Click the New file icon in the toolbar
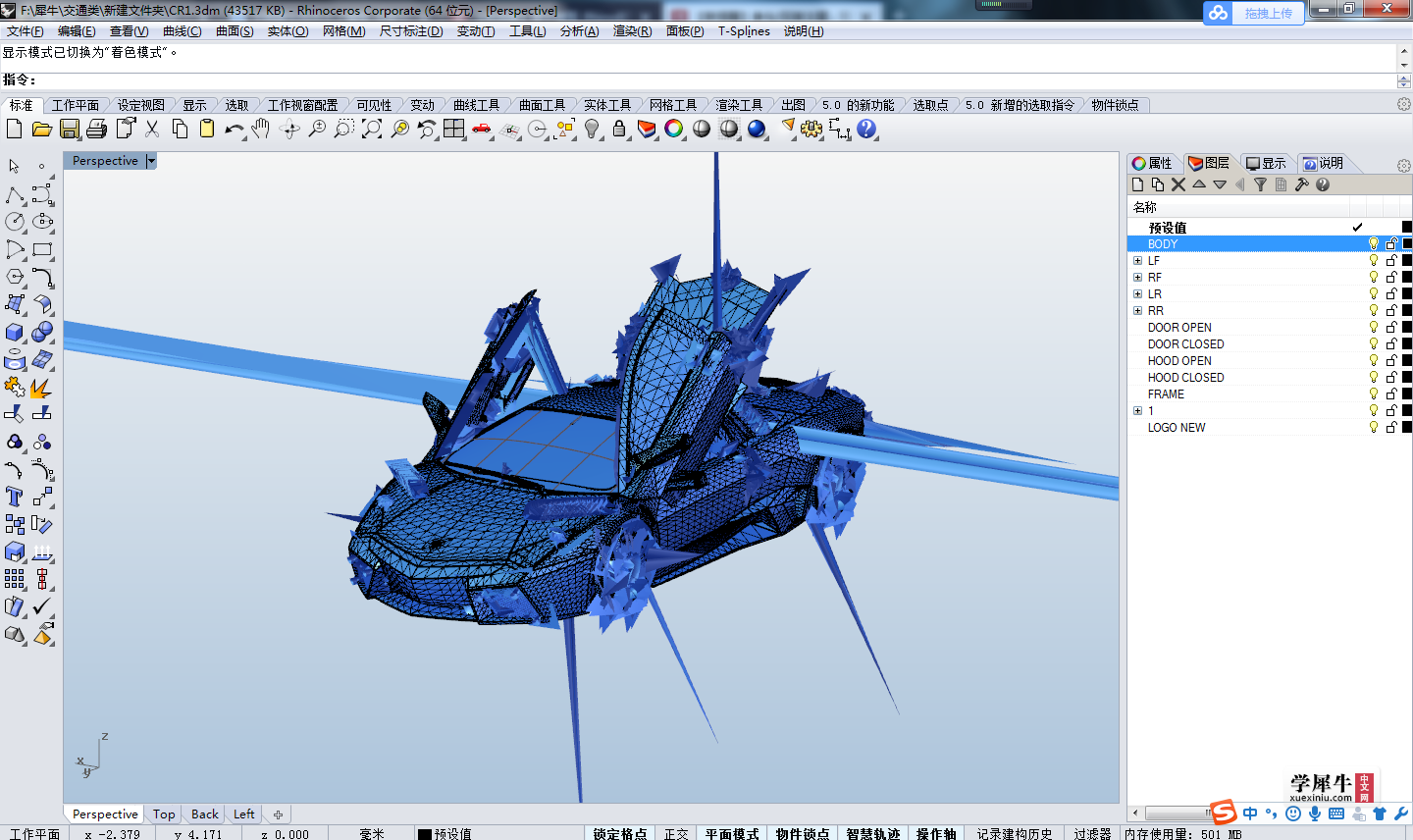This screenshot has height=840, width=1413. (x=15, y=129)
